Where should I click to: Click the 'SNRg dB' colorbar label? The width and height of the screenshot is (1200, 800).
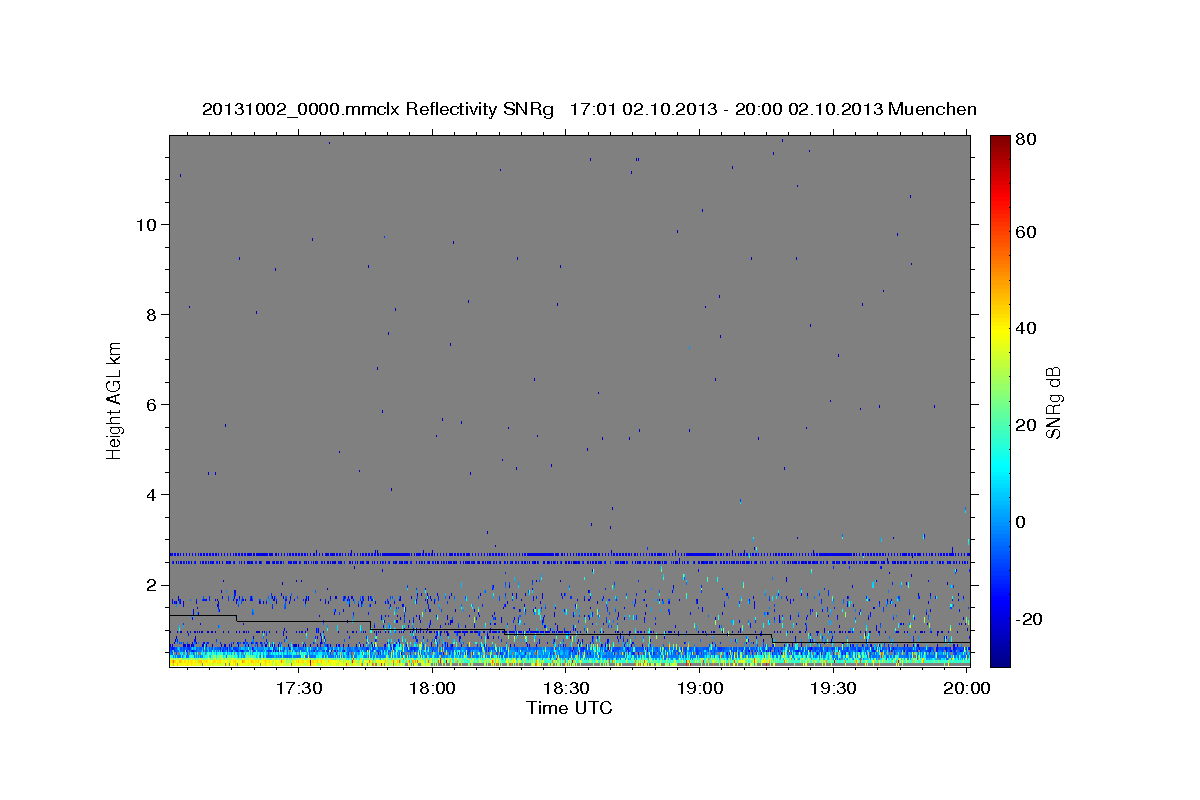[x=1053, y=402]
